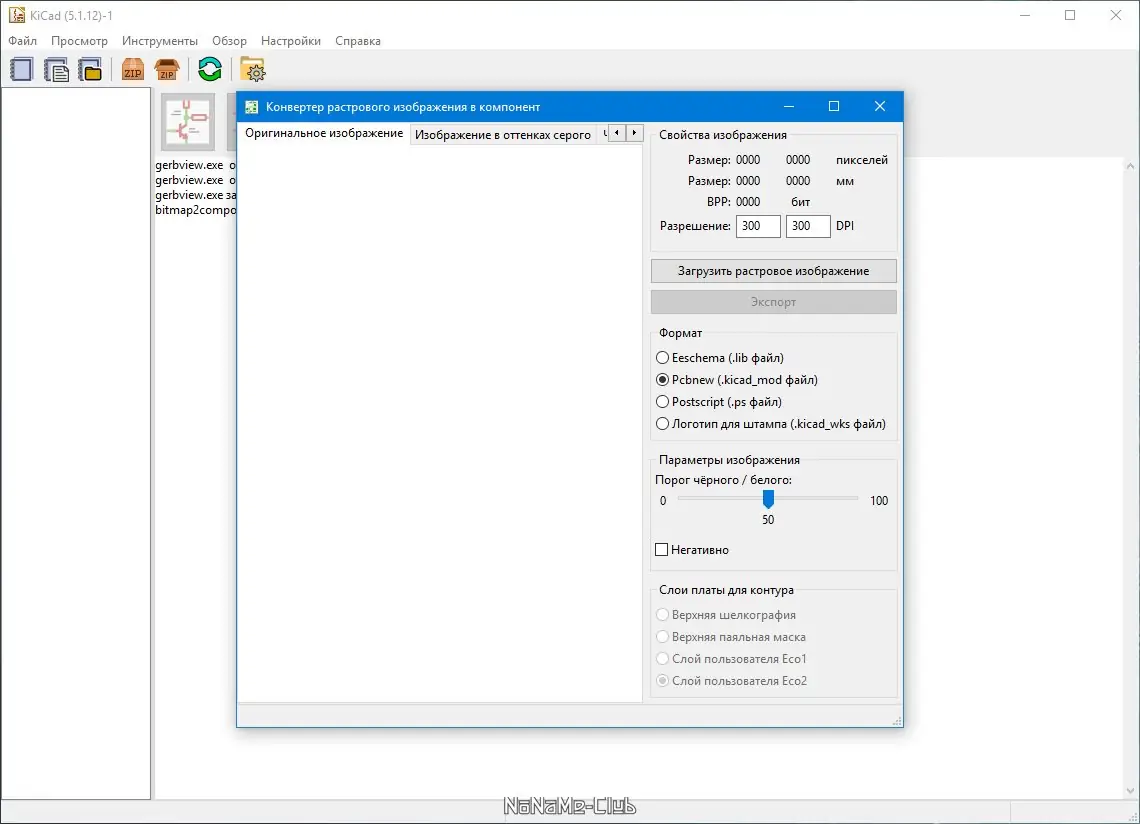Choose Верхняя шелкография layer option
Screen dimensions: 1140x824
(726, 615)
